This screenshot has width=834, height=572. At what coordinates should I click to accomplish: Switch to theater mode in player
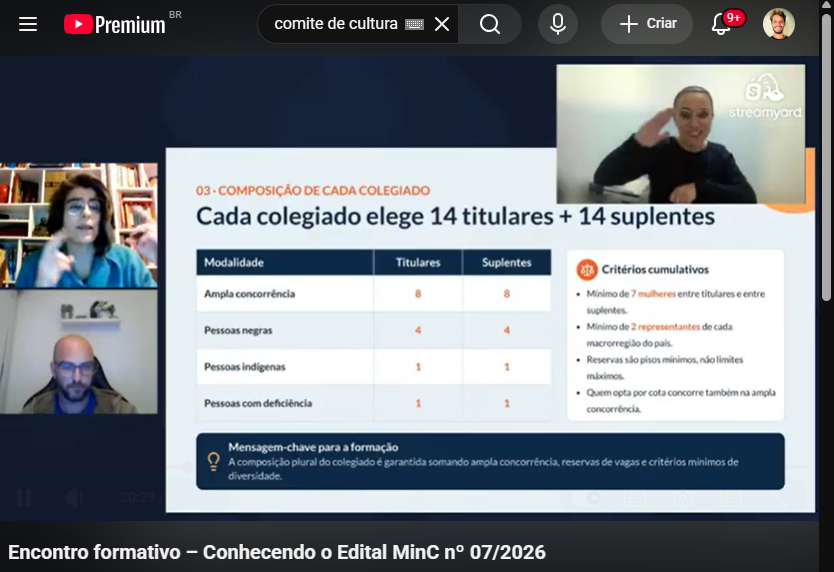(731, 498)
